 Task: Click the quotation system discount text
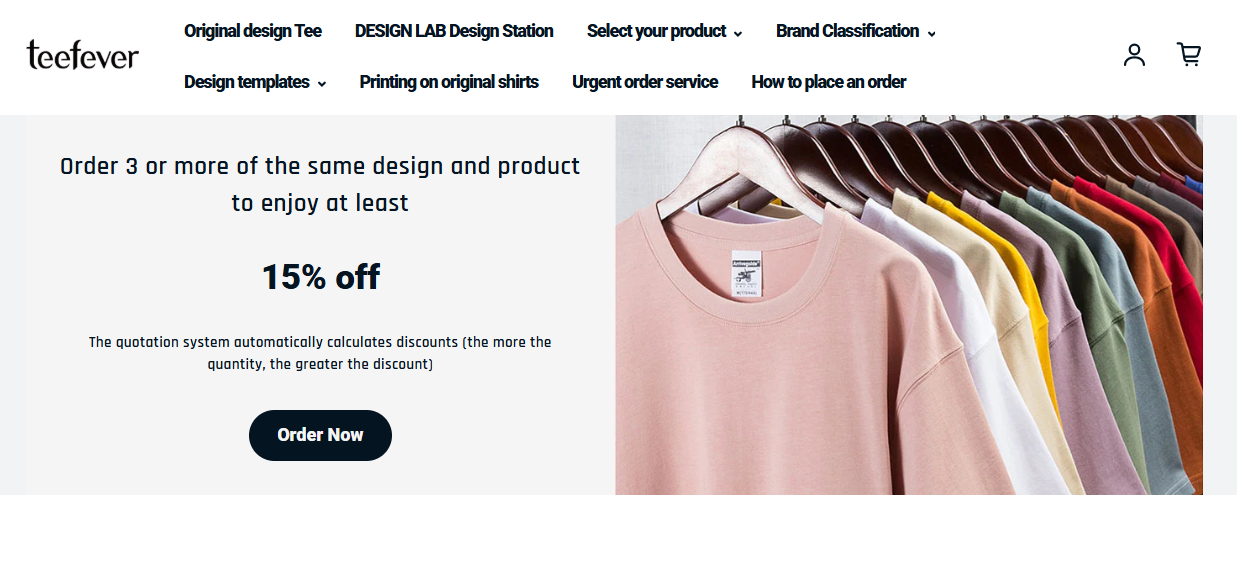point(320,353)
